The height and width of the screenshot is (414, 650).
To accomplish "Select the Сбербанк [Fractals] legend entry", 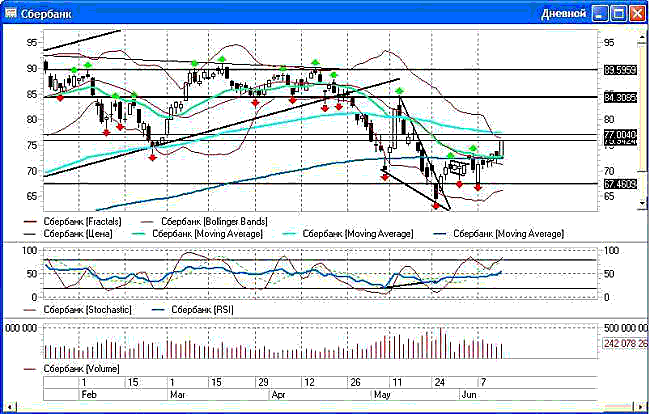I will pos(73,222).
